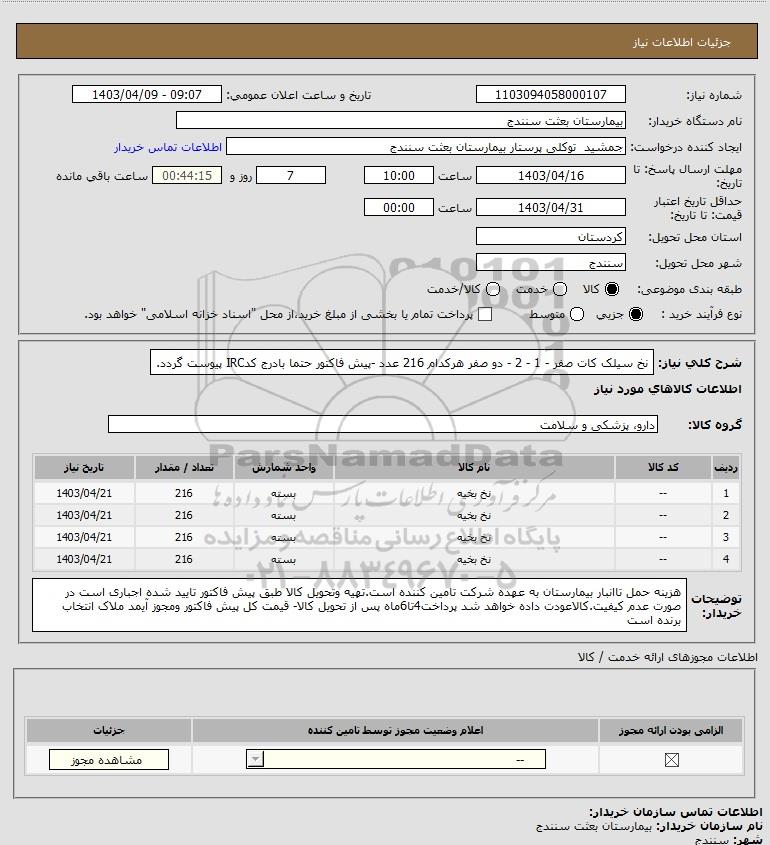The width and height of the screenshot is (770, 845).
Task: Open the اطلاعات تماس خریدار link
Action: coord(168,147)
